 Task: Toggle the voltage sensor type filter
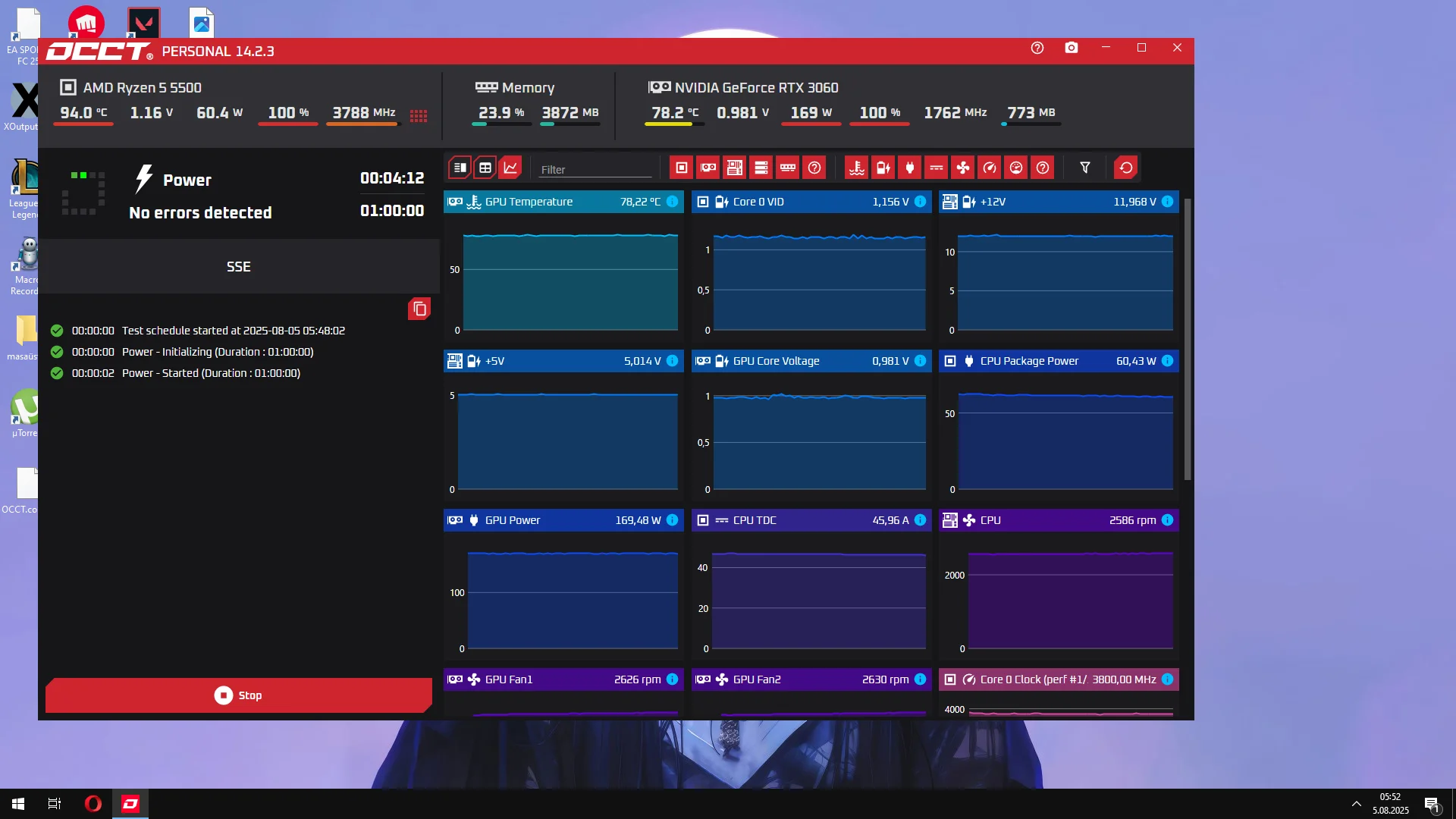pos(883,168)
